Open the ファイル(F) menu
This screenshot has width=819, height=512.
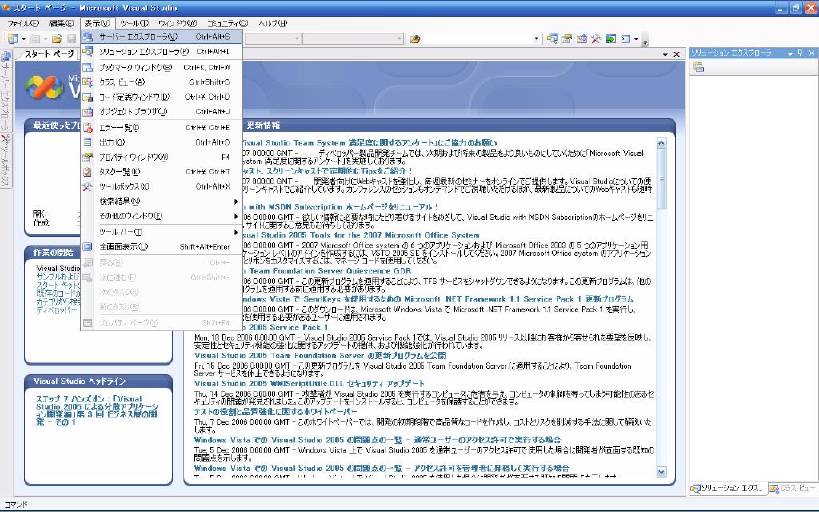click(x=22, y=24)
